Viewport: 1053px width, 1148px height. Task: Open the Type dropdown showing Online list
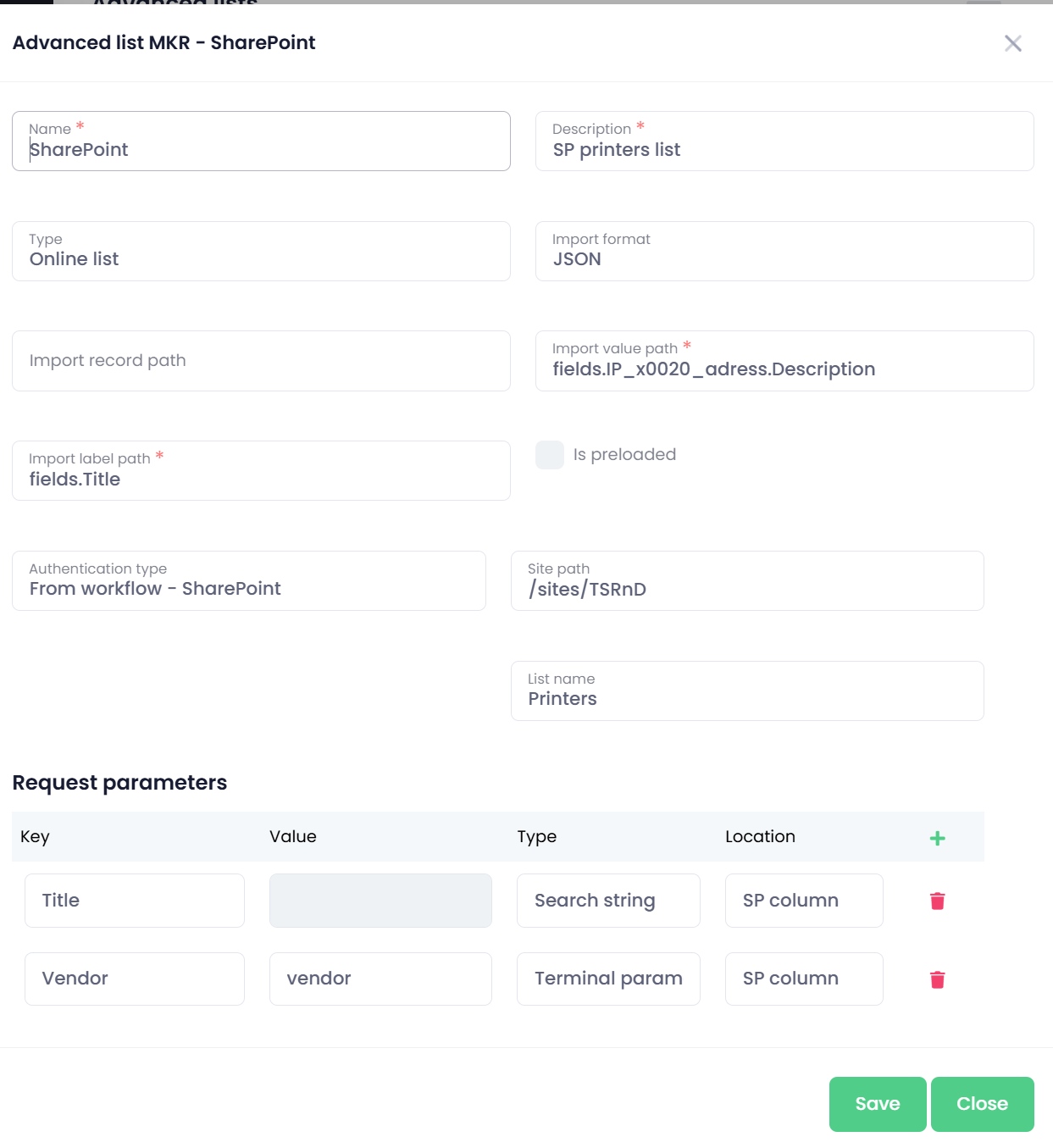pyautogui.click(x=261, y=252)
